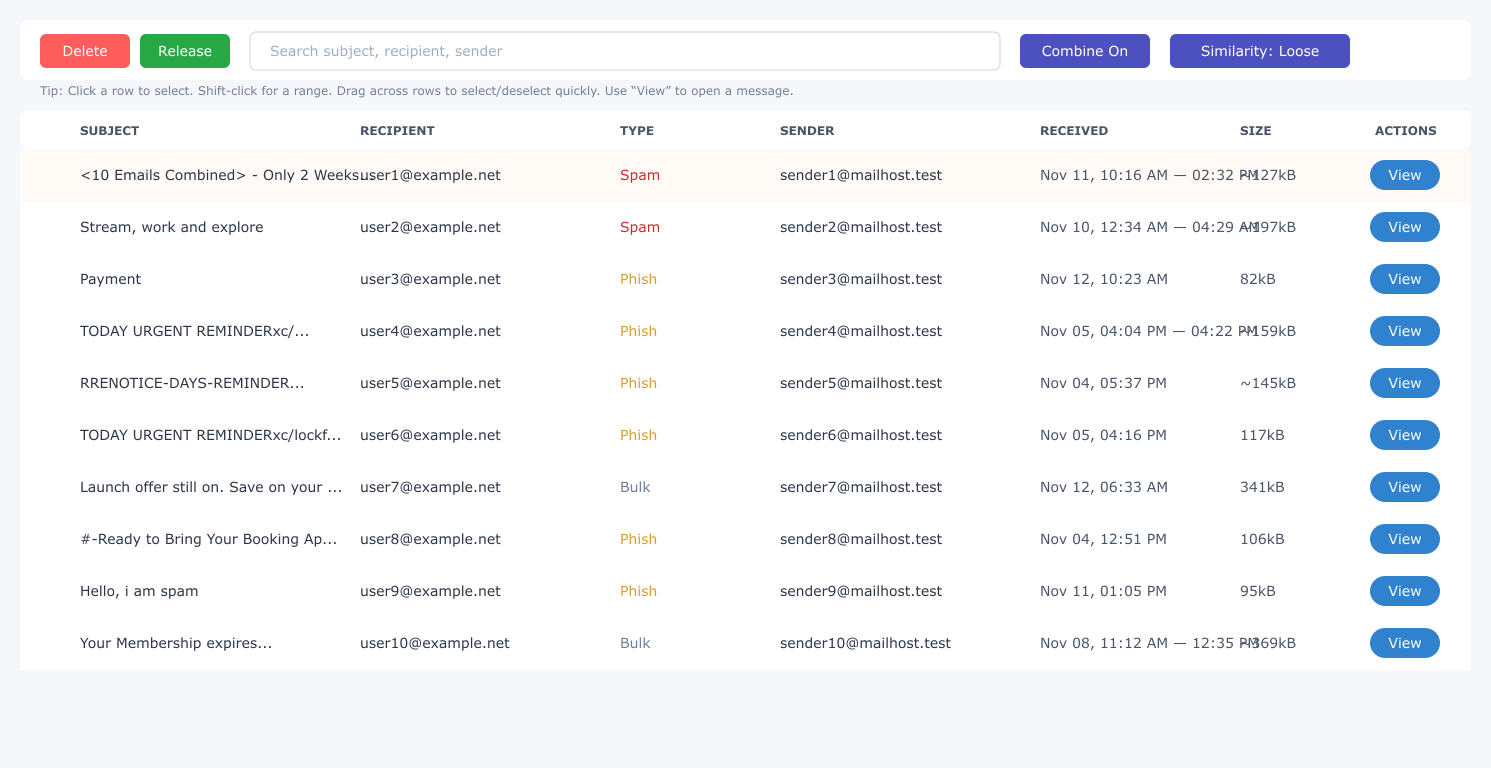Click the Type column header
This screenshot has width=1491, height=768.
point(636,130)
